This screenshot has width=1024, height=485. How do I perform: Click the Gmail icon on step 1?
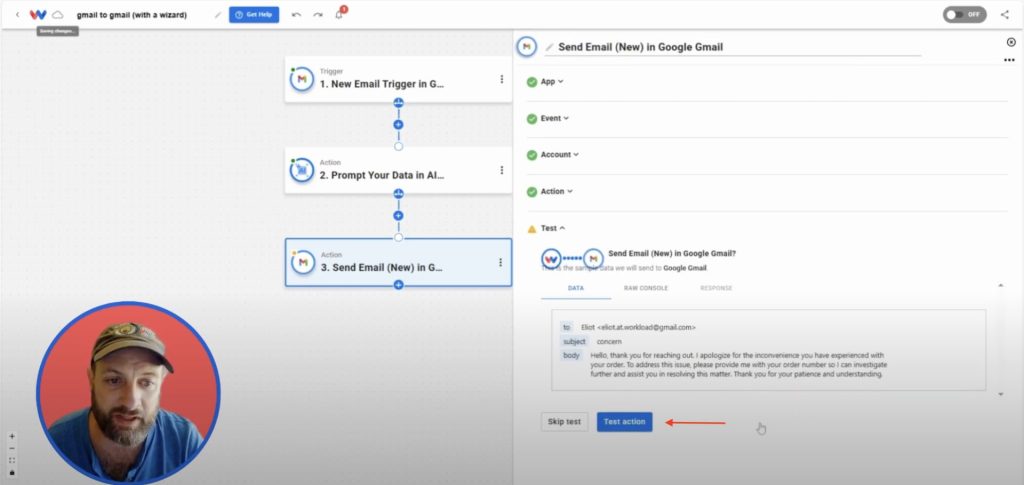point(302,79)
